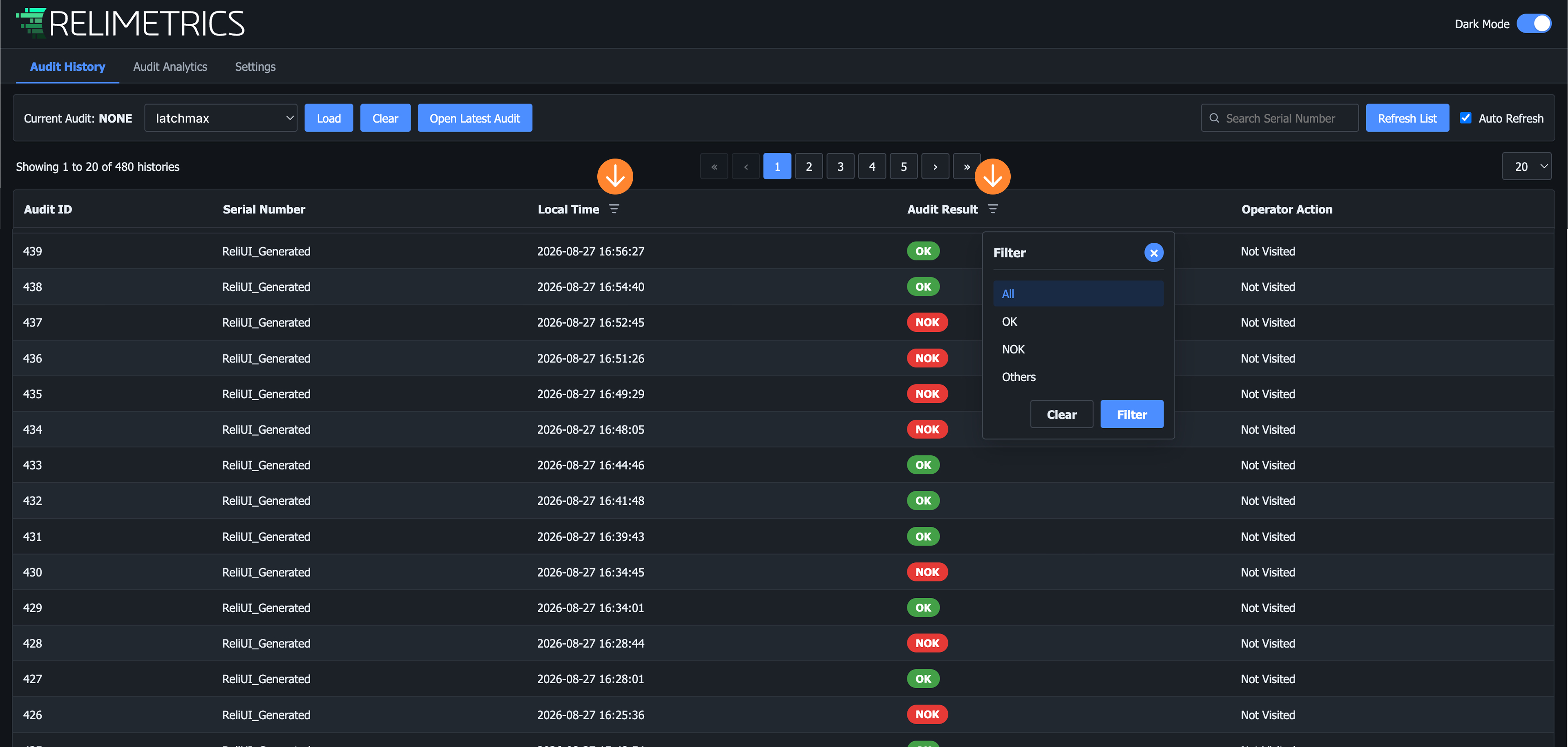This screenshot has height=747, width=1568.
Task: Click the NOK badge for audit 437
Action: [x=927, y=322]
